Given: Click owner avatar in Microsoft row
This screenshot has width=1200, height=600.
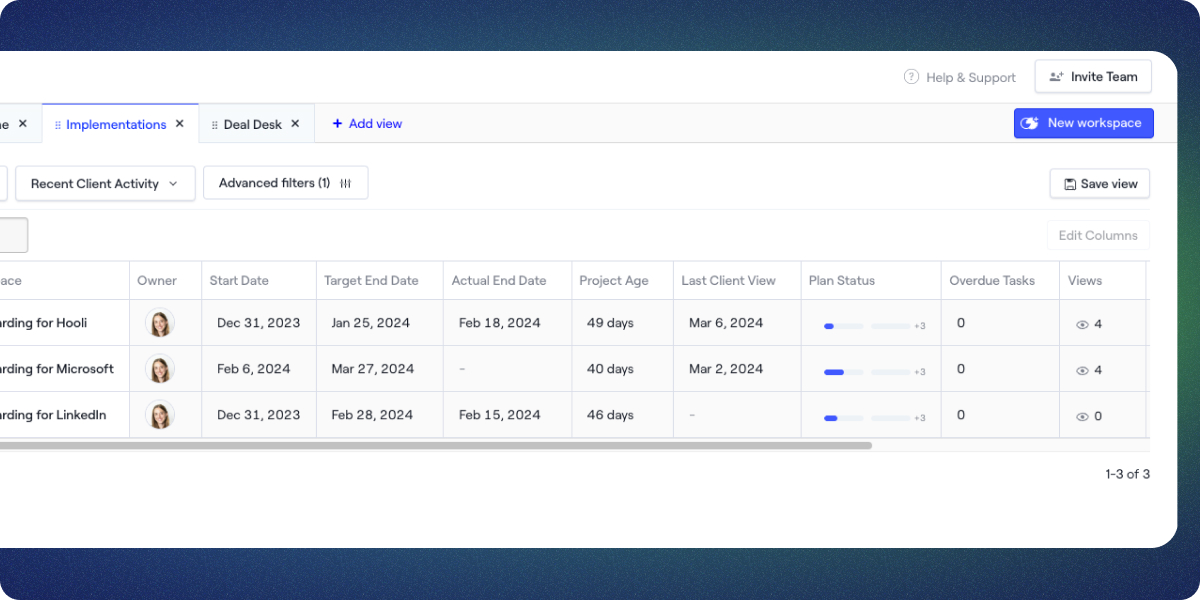Looking at the screenshot, I should (160, 369).
